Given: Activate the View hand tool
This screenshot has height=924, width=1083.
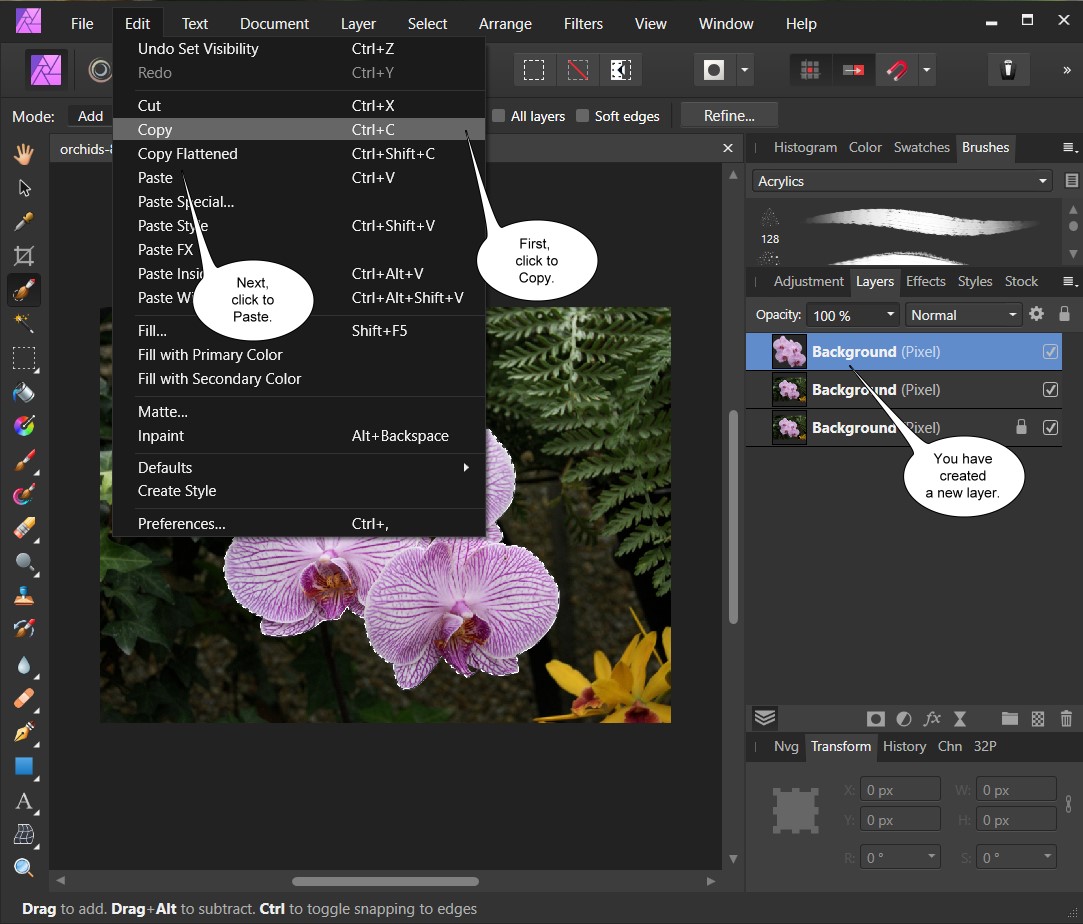Looking at the screenshot, I should (24, 154).
